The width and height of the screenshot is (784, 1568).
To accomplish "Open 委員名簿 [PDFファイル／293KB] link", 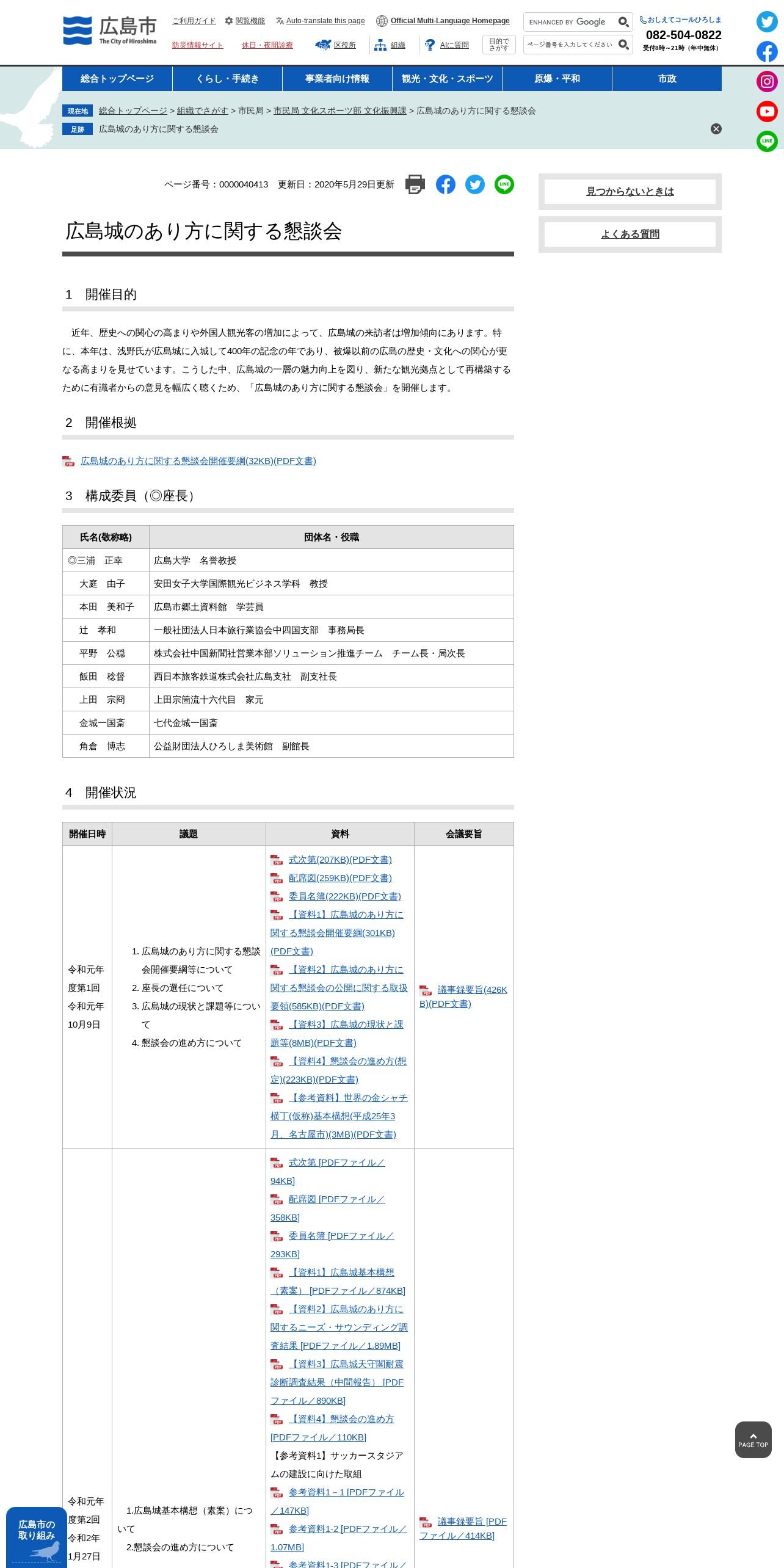I will (333, 1245).
